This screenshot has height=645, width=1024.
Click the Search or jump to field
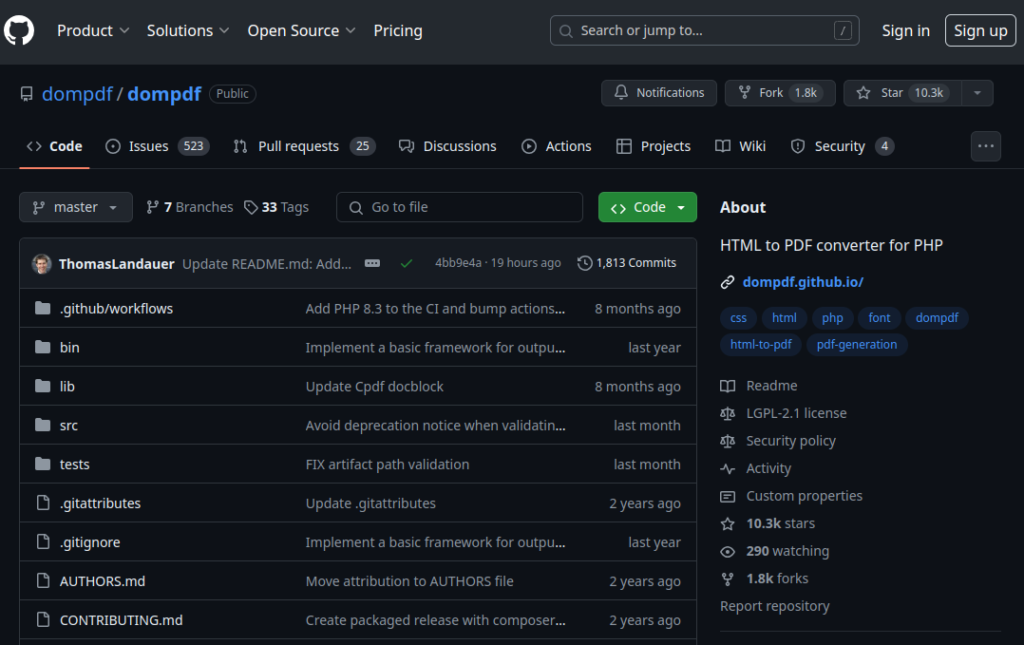tap(705, 31)
